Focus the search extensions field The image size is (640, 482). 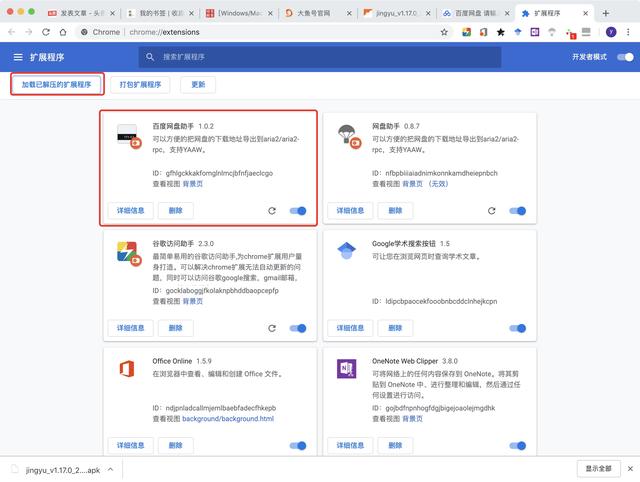(x=320, y=57)
